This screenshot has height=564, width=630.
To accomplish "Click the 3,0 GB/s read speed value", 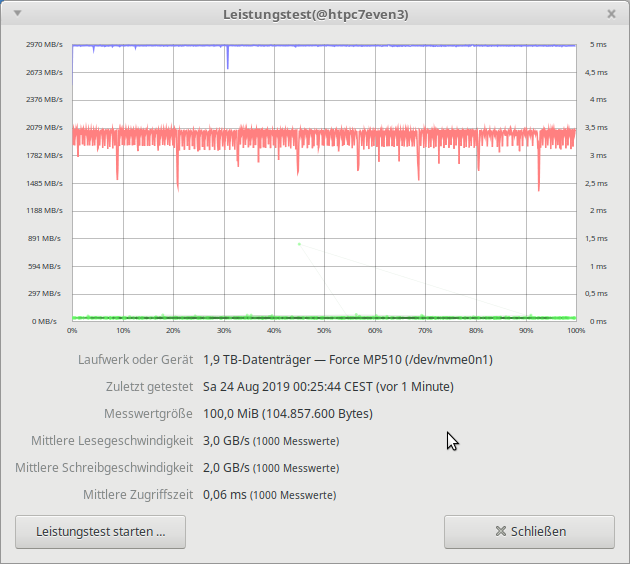I will [225, 440].
